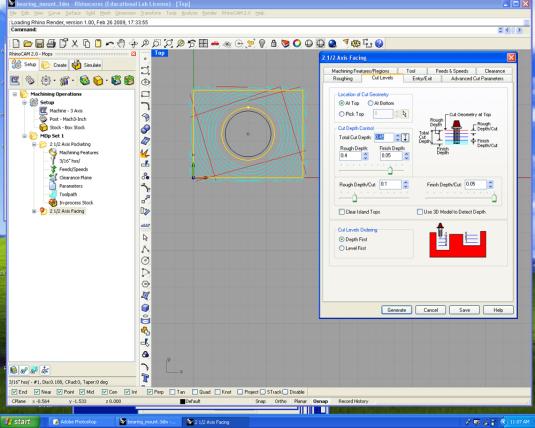Click the Zoom magnifier icon

[145, 43]
